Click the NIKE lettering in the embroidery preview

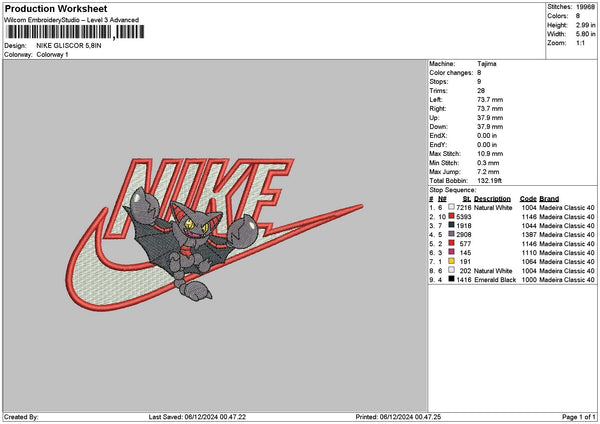pyautogui.click(x=199, y=197)
